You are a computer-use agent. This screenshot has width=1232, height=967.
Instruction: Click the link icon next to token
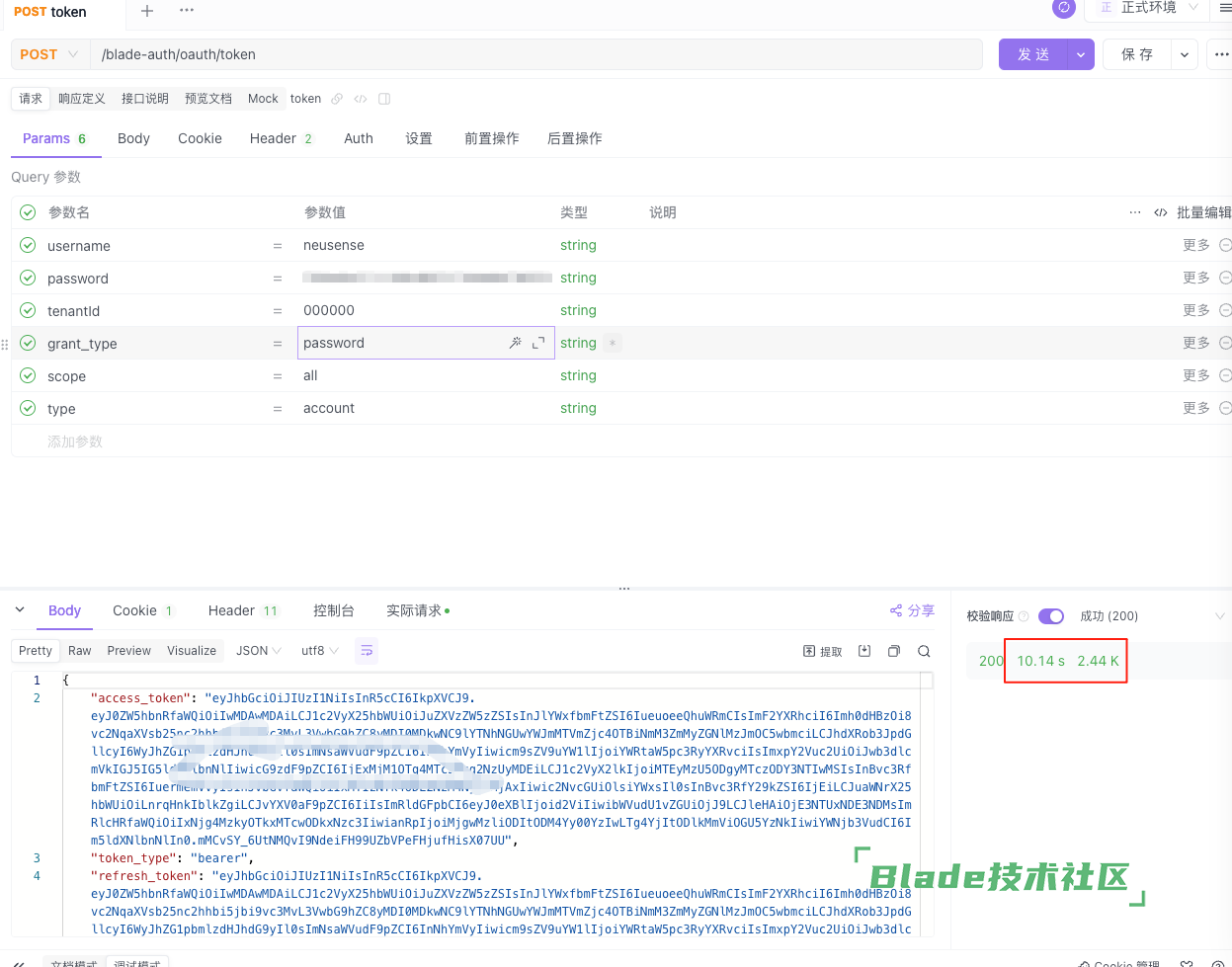click(x=337, y=99)
